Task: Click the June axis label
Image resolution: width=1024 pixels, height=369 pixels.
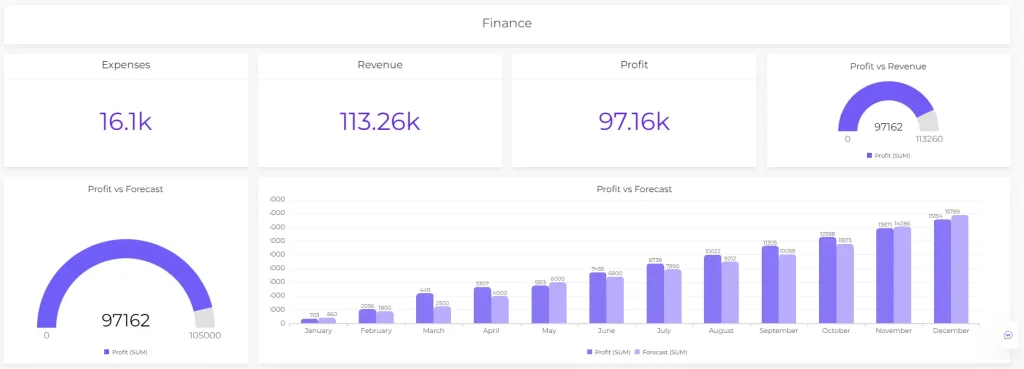Action: click(607, 331)
